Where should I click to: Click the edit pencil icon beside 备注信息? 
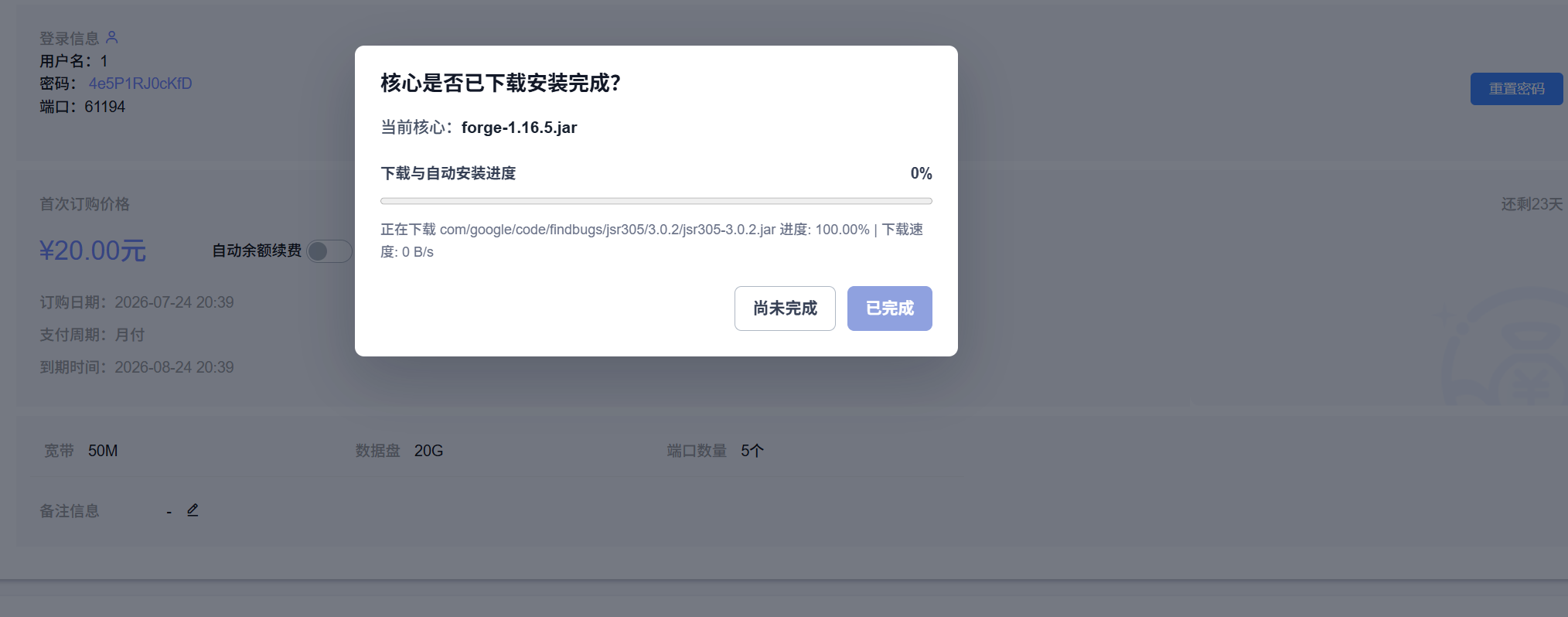click(x=193, y=510)
